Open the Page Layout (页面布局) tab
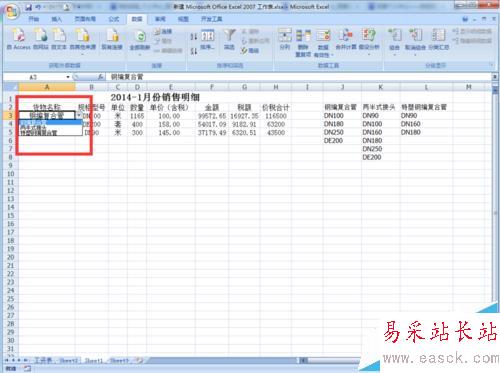500x373 pixels. (x=85, y=19)
